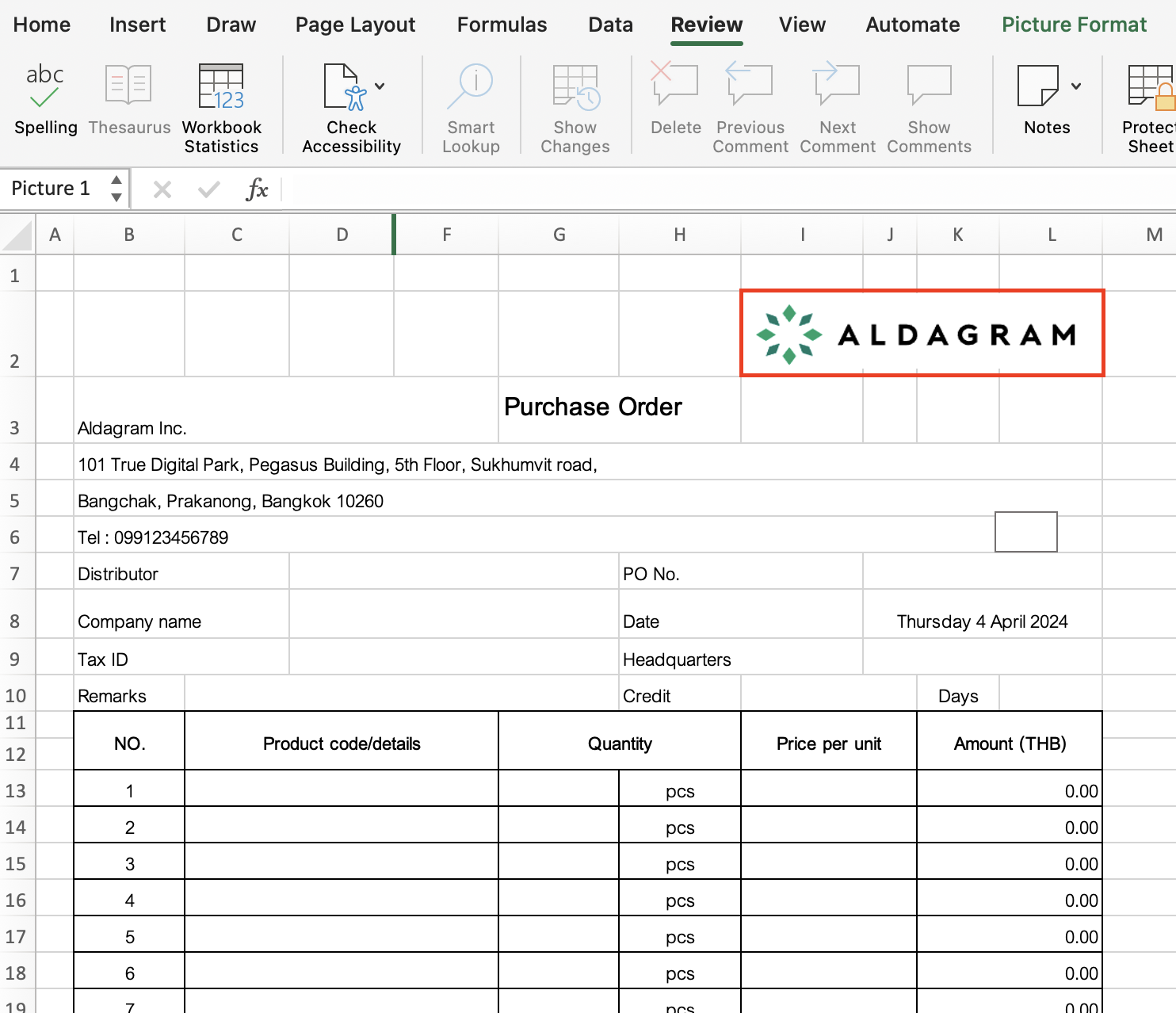This screenshot has height=1013, width=1176.
Task: Open the Picture Format tab
Action: (1074, 25)
